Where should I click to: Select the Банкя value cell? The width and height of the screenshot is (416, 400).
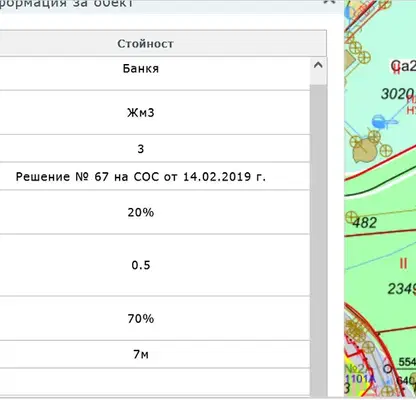click(x=141, y=69)
